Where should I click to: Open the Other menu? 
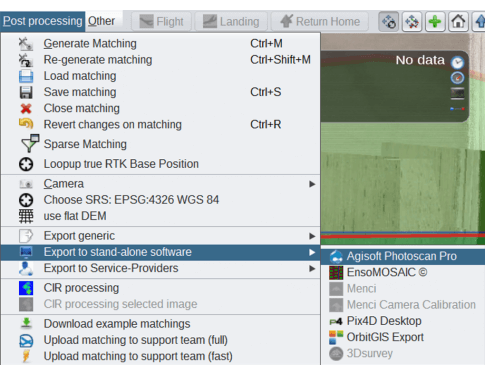point(101,21)
